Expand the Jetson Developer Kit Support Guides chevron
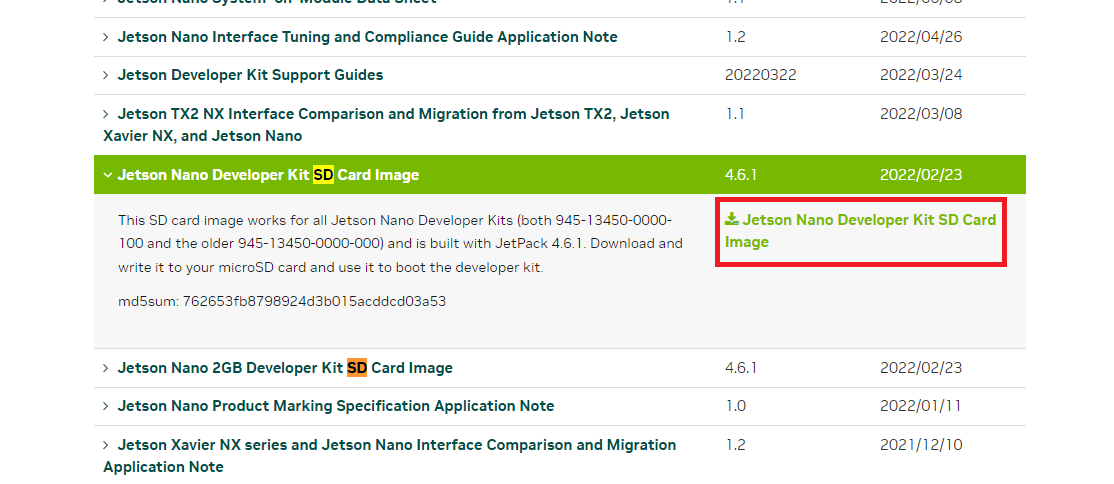Viewport: 1114px width, 484px height. point(106,75)
